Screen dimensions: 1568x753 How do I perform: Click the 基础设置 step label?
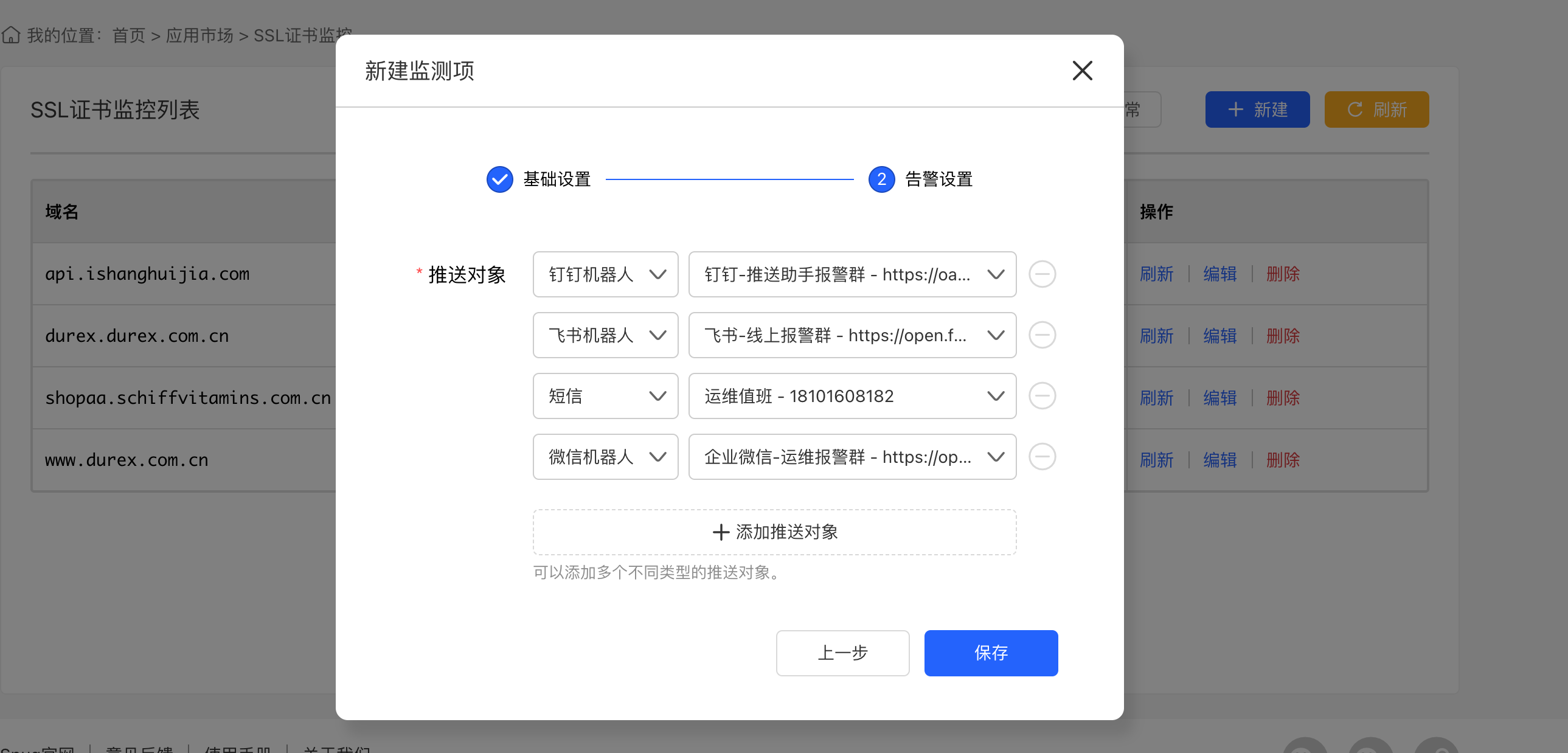click(557, 179)
